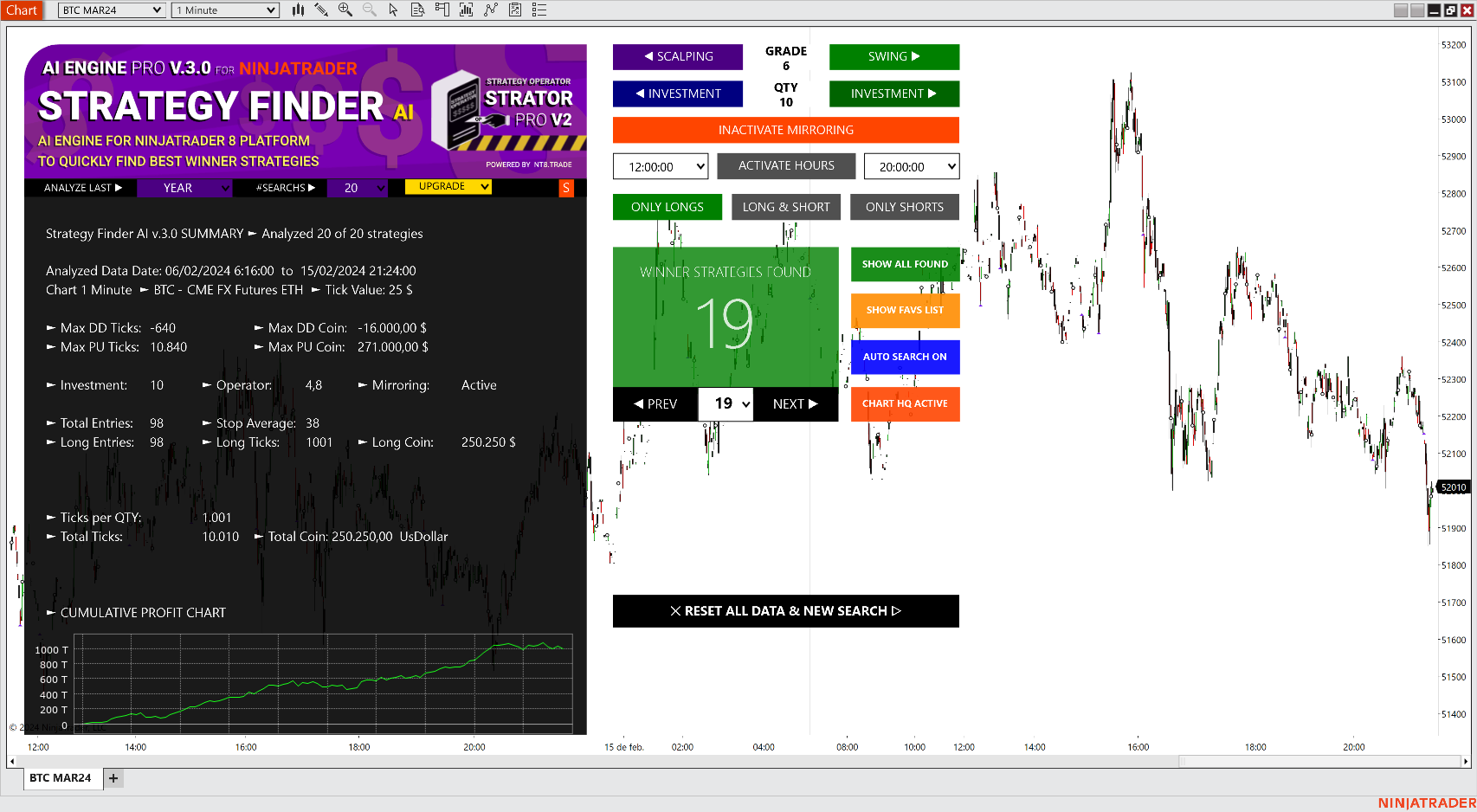The image size is (1477, 812).
Task: Click '15 de feb.' date axis label
Action: pyautogui.click(x=624, y=747)
